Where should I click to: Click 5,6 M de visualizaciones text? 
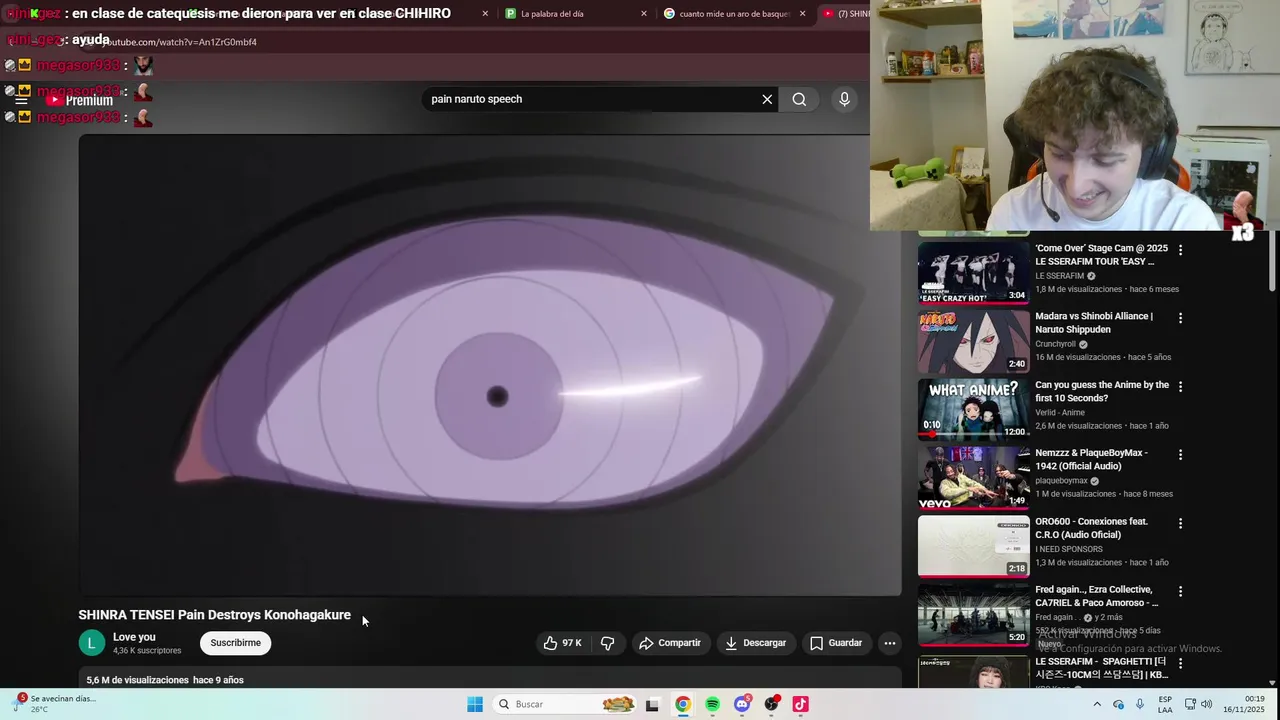(138, 680)
